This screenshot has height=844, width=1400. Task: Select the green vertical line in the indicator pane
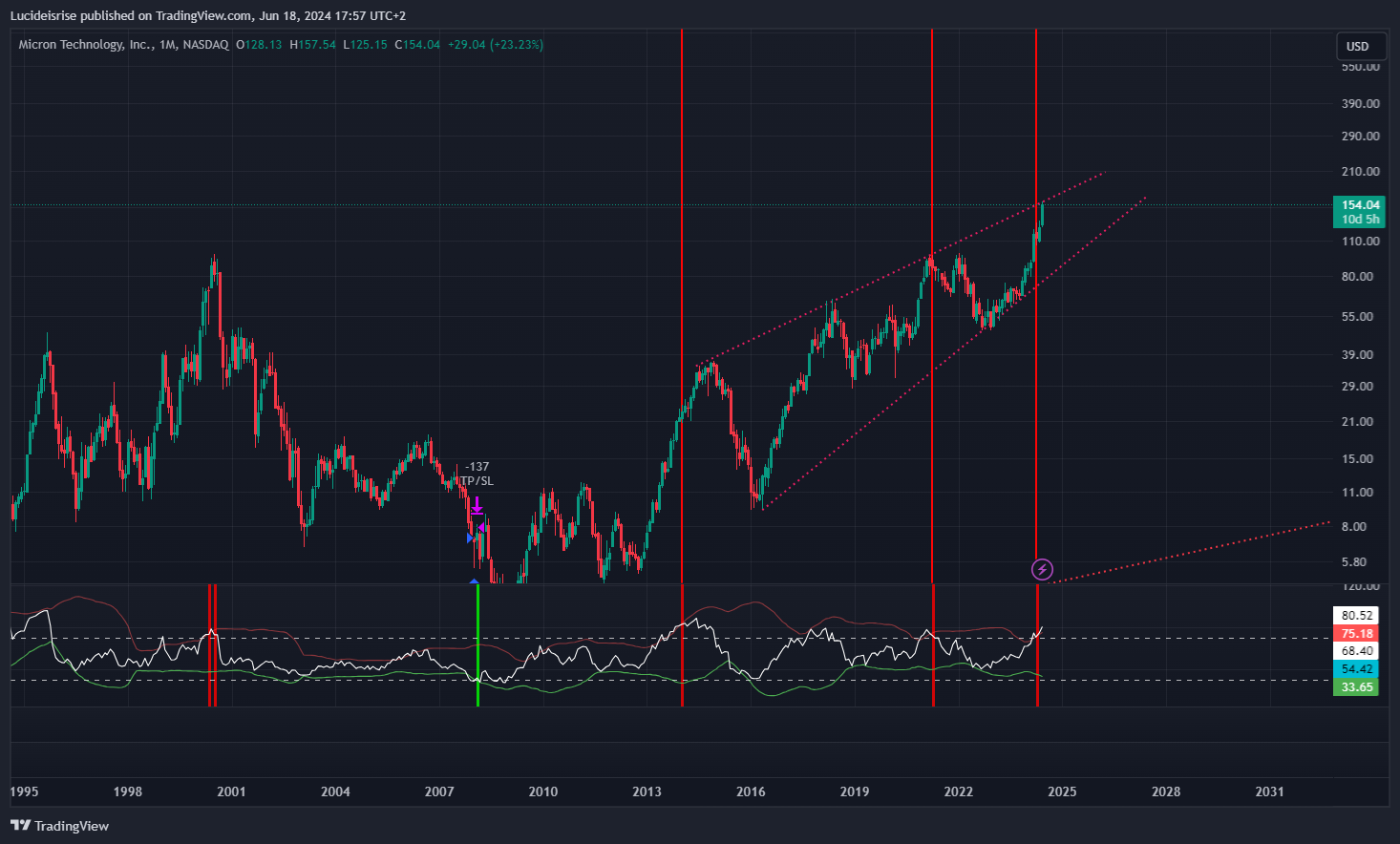(x=477, y=645)
